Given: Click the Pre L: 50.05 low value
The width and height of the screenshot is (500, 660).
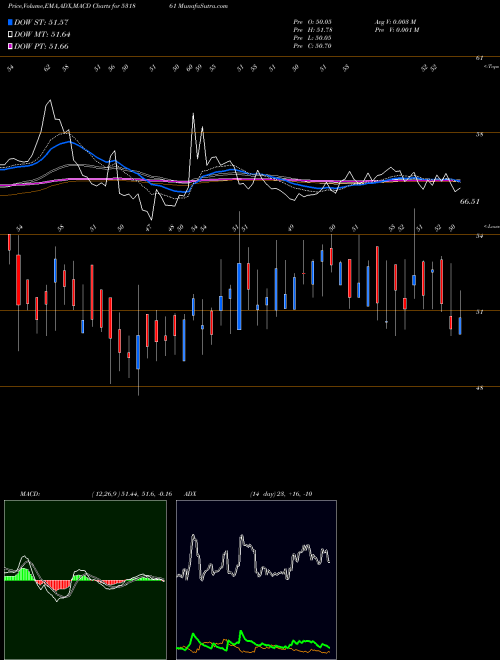Looking at the screenshot, I should [x=313, y=38].
